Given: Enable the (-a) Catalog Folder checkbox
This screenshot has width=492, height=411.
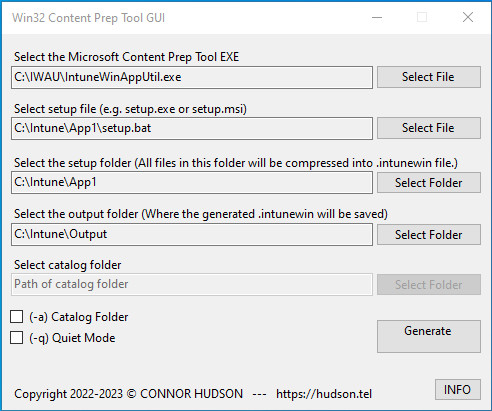Looking at the screenshot, I should point(16,317).
